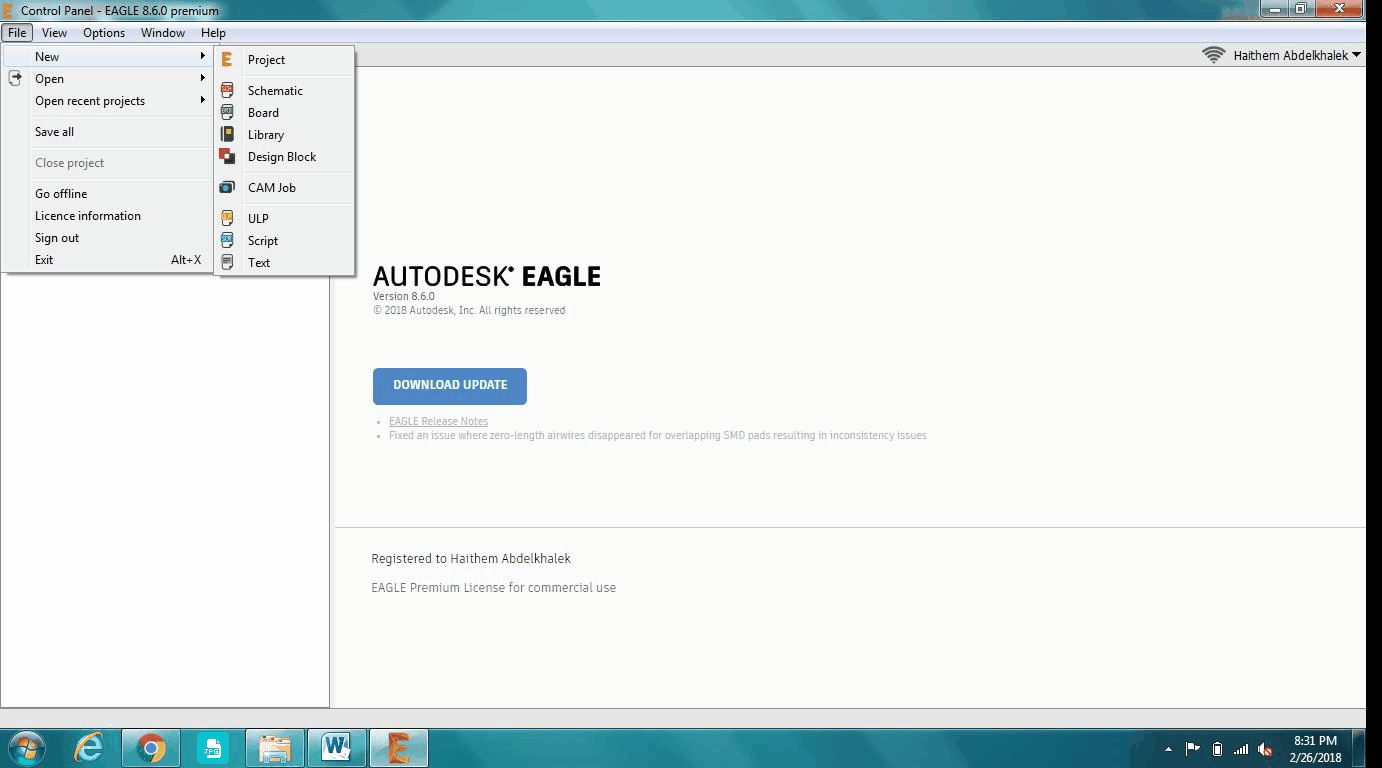Click the taskbar clock and date
The height and width of the screenshot is (768, 1382).
[x=1315, y=749]
